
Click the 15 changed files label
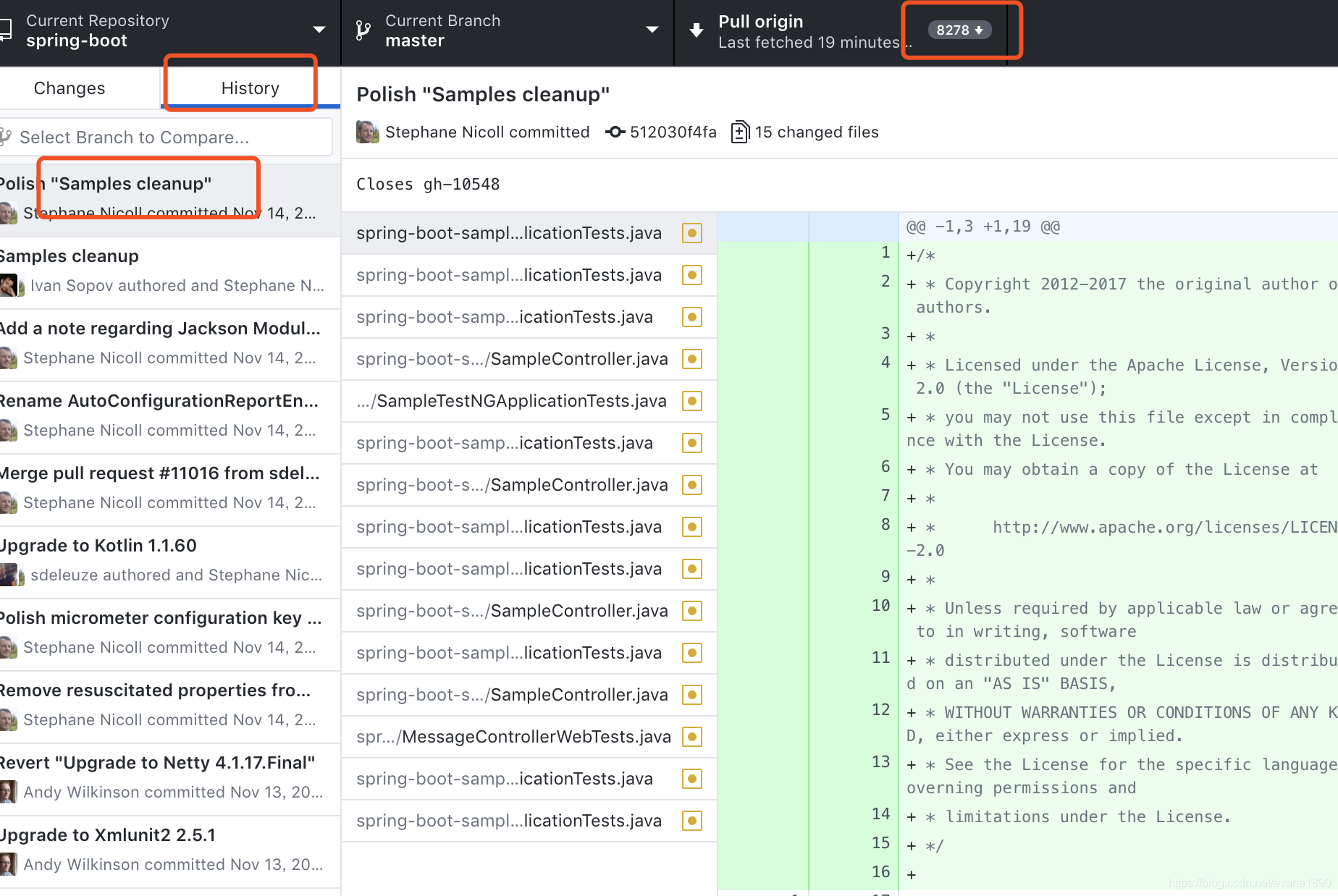coord(817,132)
